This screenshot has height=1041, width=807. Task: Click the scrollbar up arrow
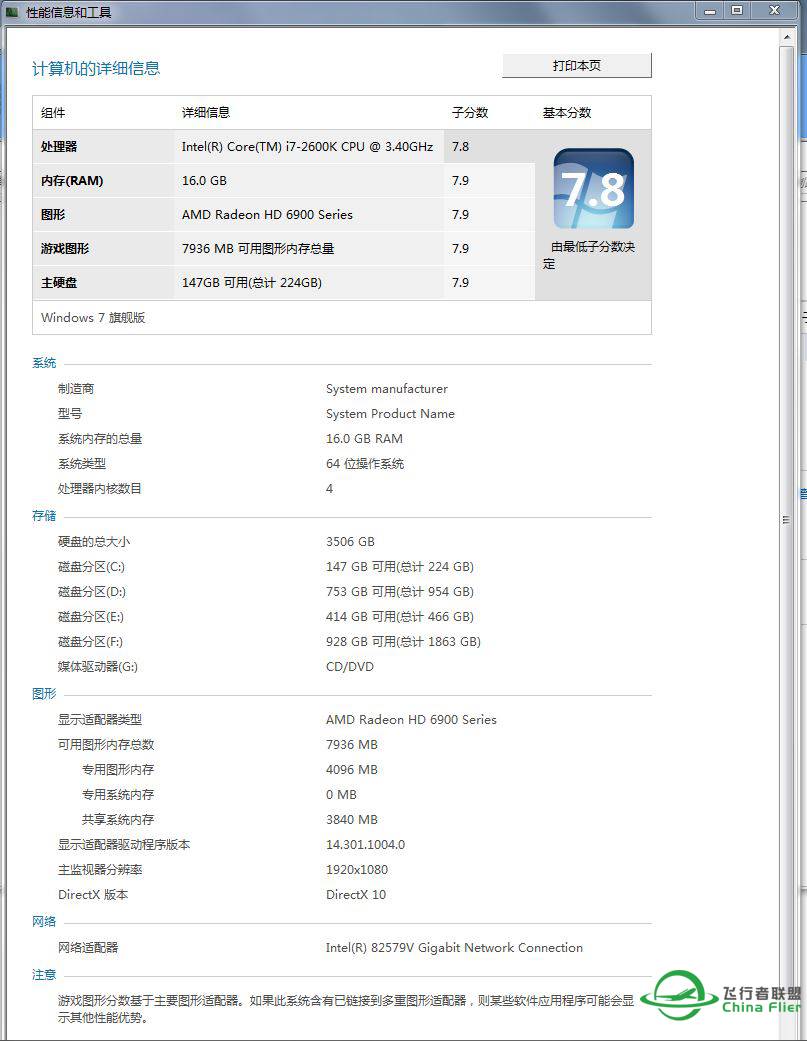pyautogui.click(x=786, y=37)
